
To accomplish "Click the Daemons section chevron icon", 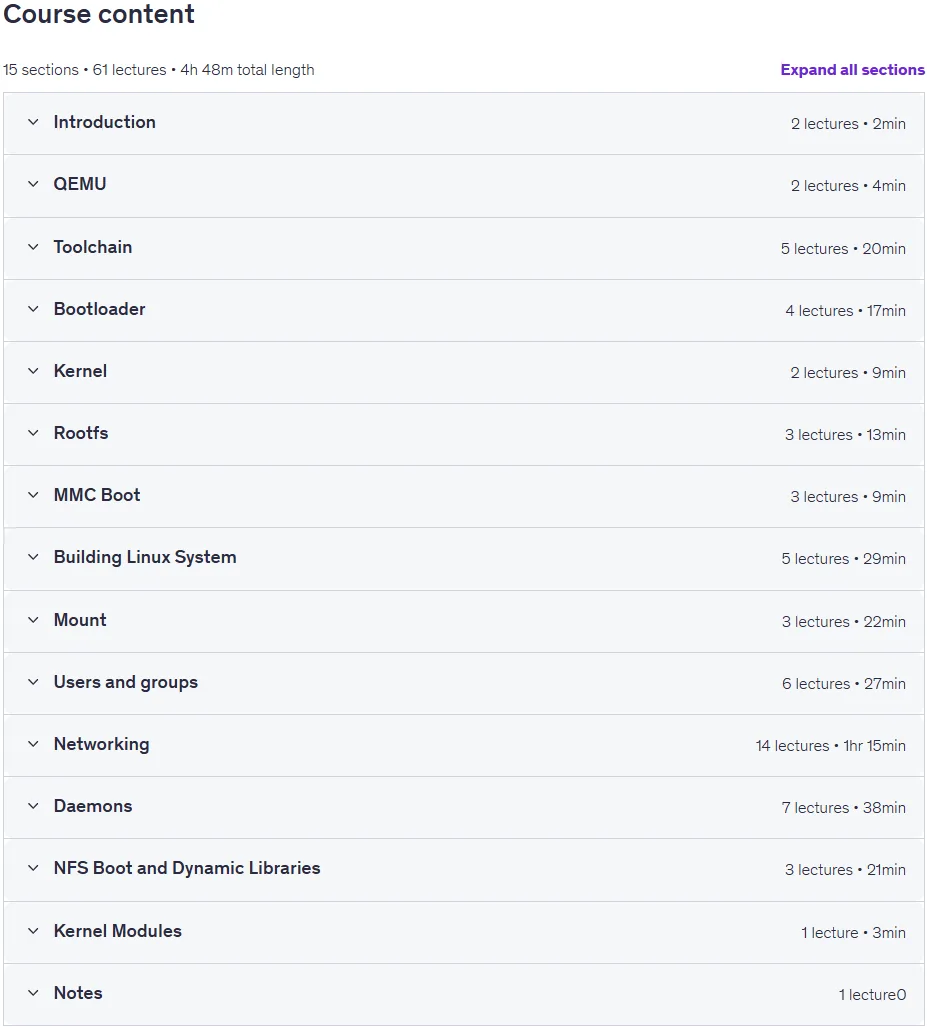I will (33, 806).
